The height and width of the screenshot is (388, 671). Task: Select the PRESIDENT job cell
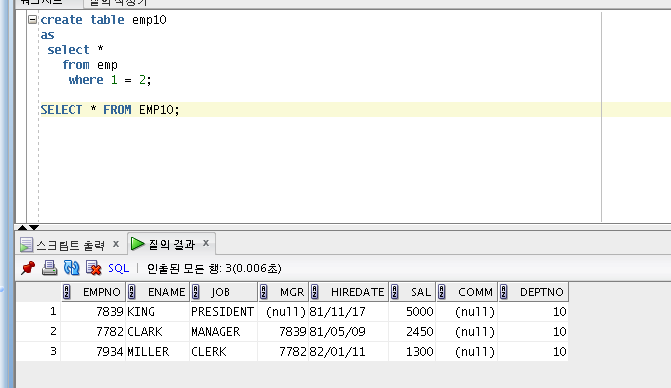(224, 311)
